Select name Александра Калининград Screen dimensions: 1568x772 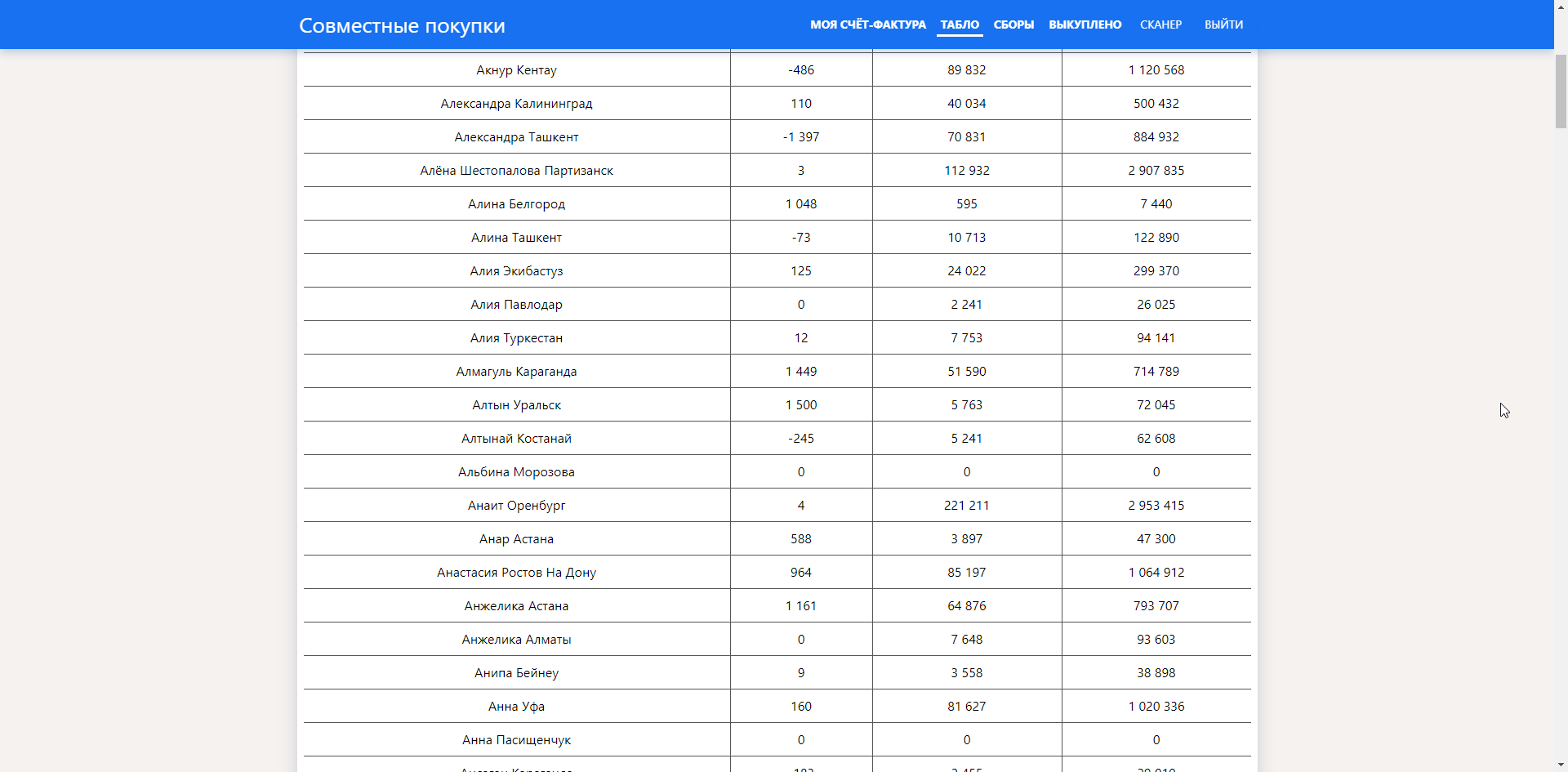pyautogui.click(x=516, y=104)
